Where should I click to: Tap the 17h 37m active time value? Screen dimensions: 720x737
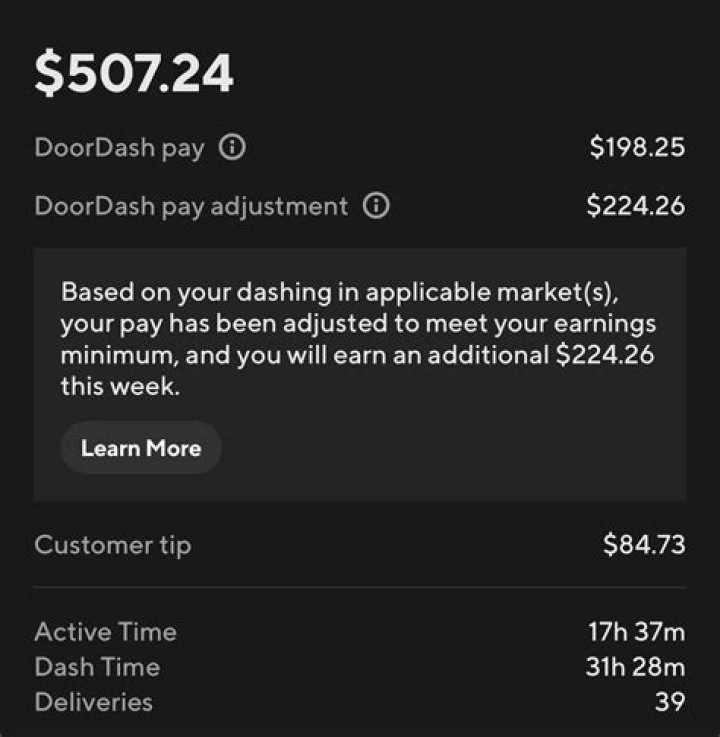[636, 632]
